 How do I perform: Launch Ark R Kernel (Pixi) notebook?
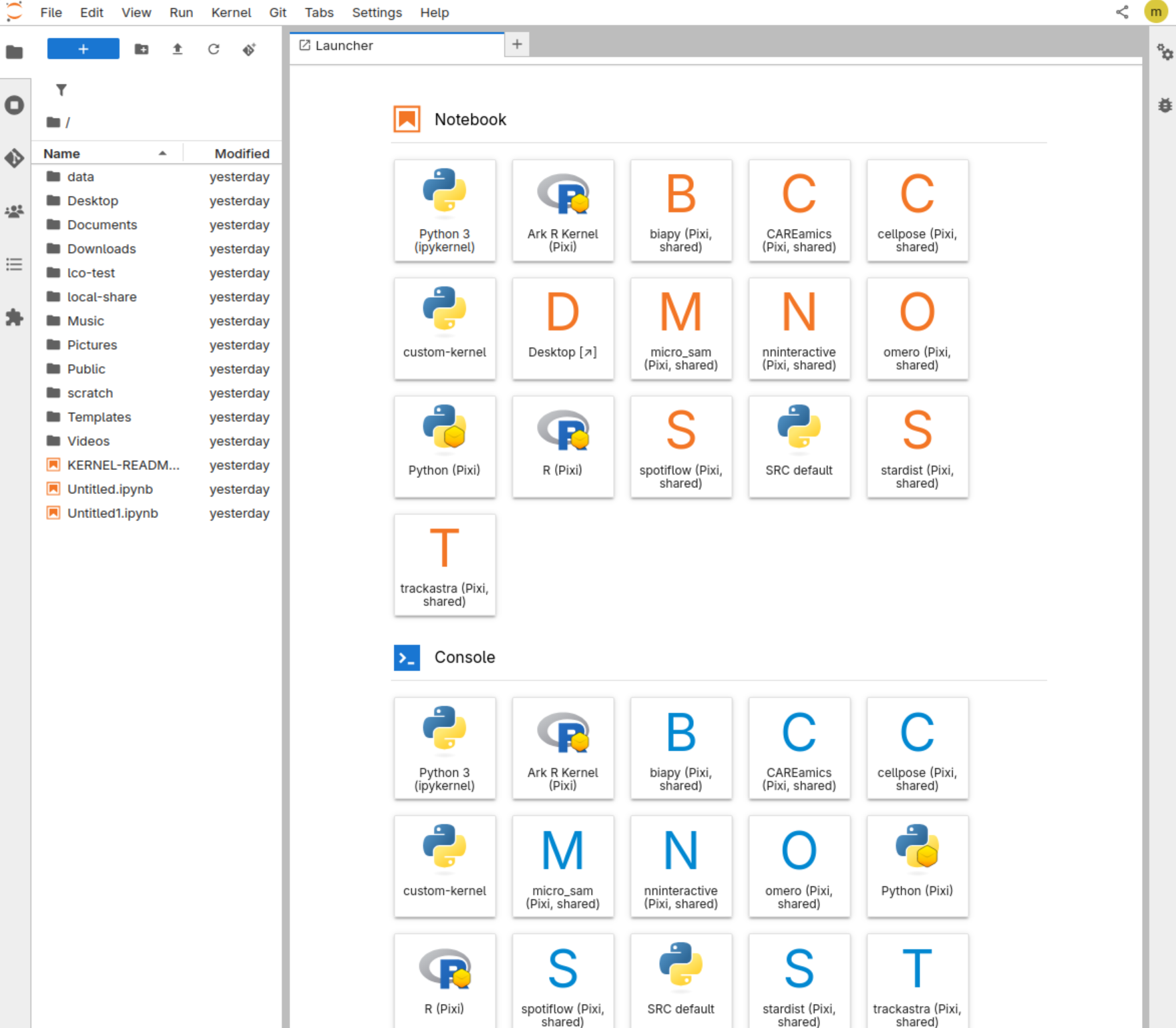(563, 210)
